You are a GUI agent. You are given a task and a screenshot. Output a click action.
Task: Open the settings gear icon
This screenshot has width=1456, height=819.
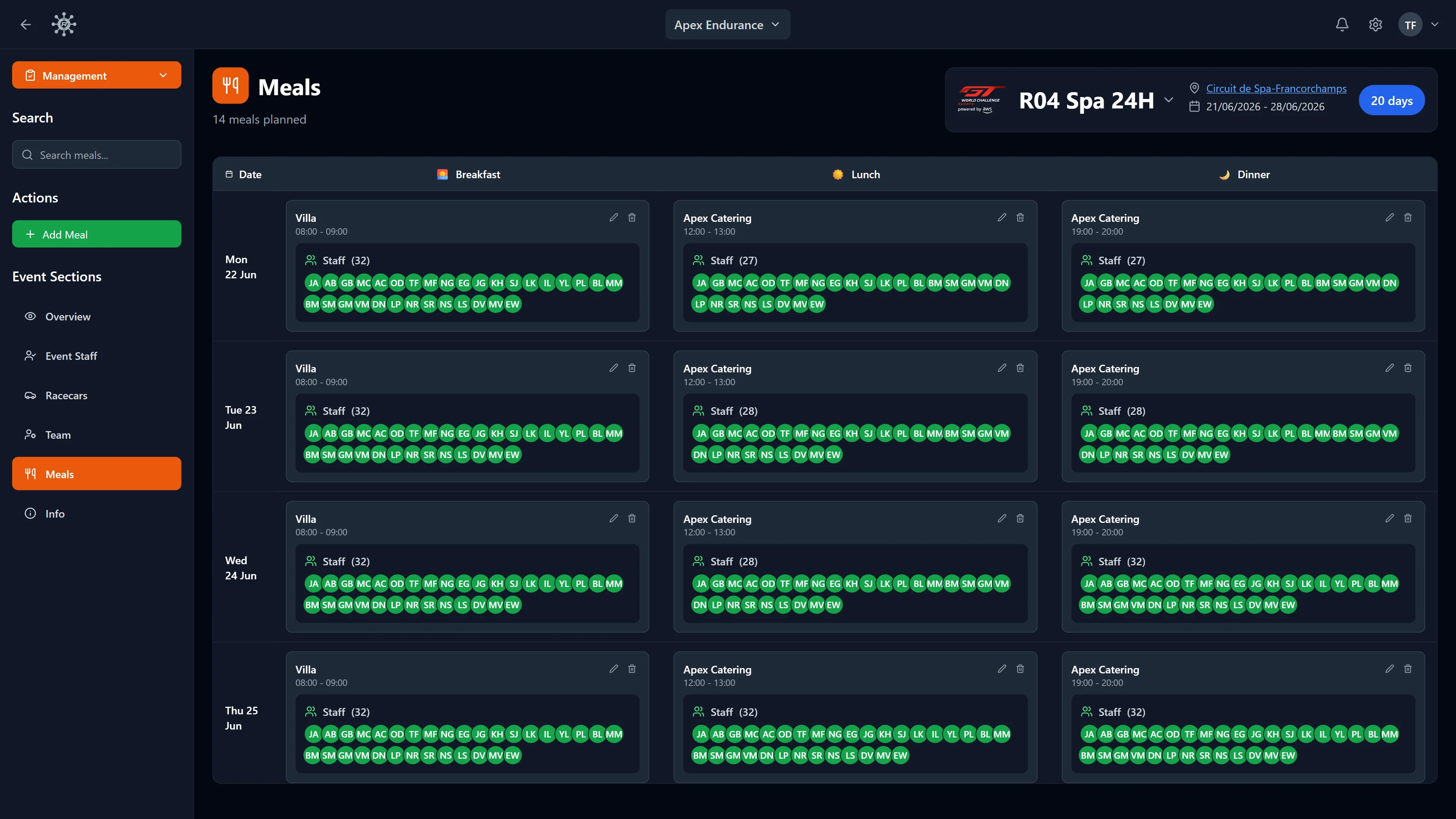[1375, 24]
